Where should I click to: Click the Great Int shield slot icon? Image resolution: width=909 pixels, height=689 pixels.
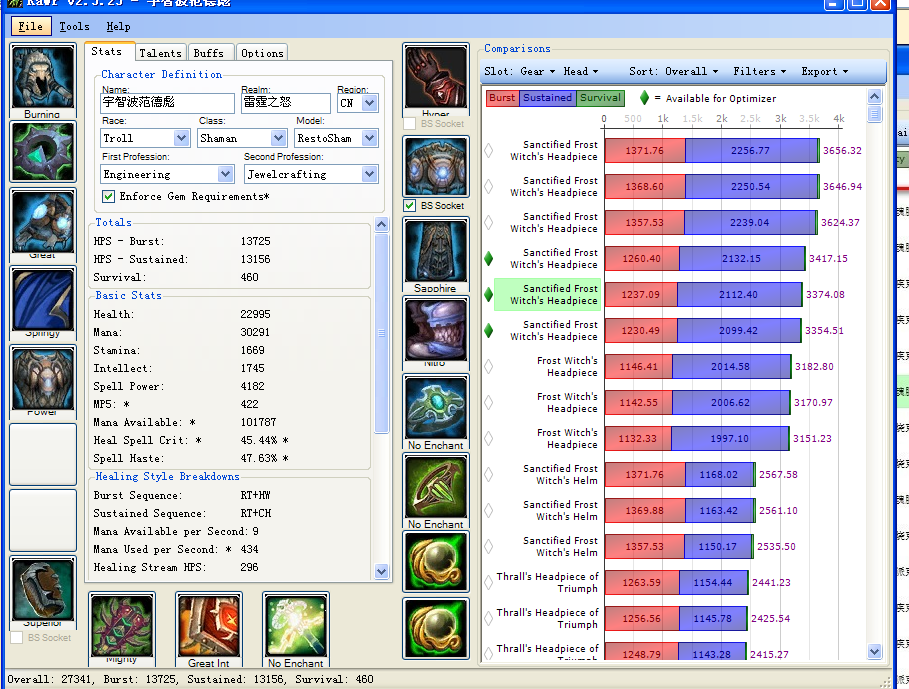point(209,625)
